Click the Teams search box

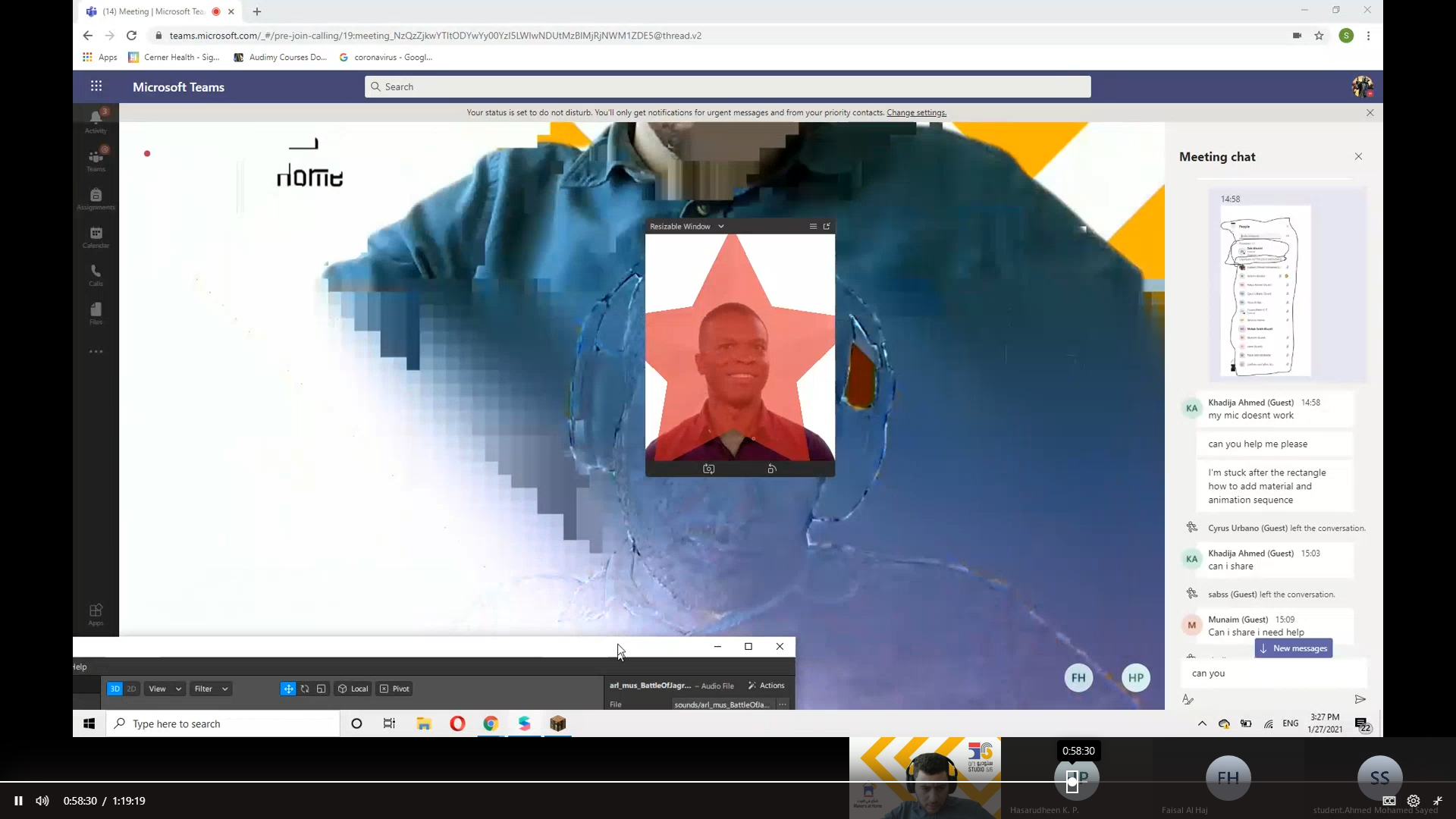tap(727, 86)
